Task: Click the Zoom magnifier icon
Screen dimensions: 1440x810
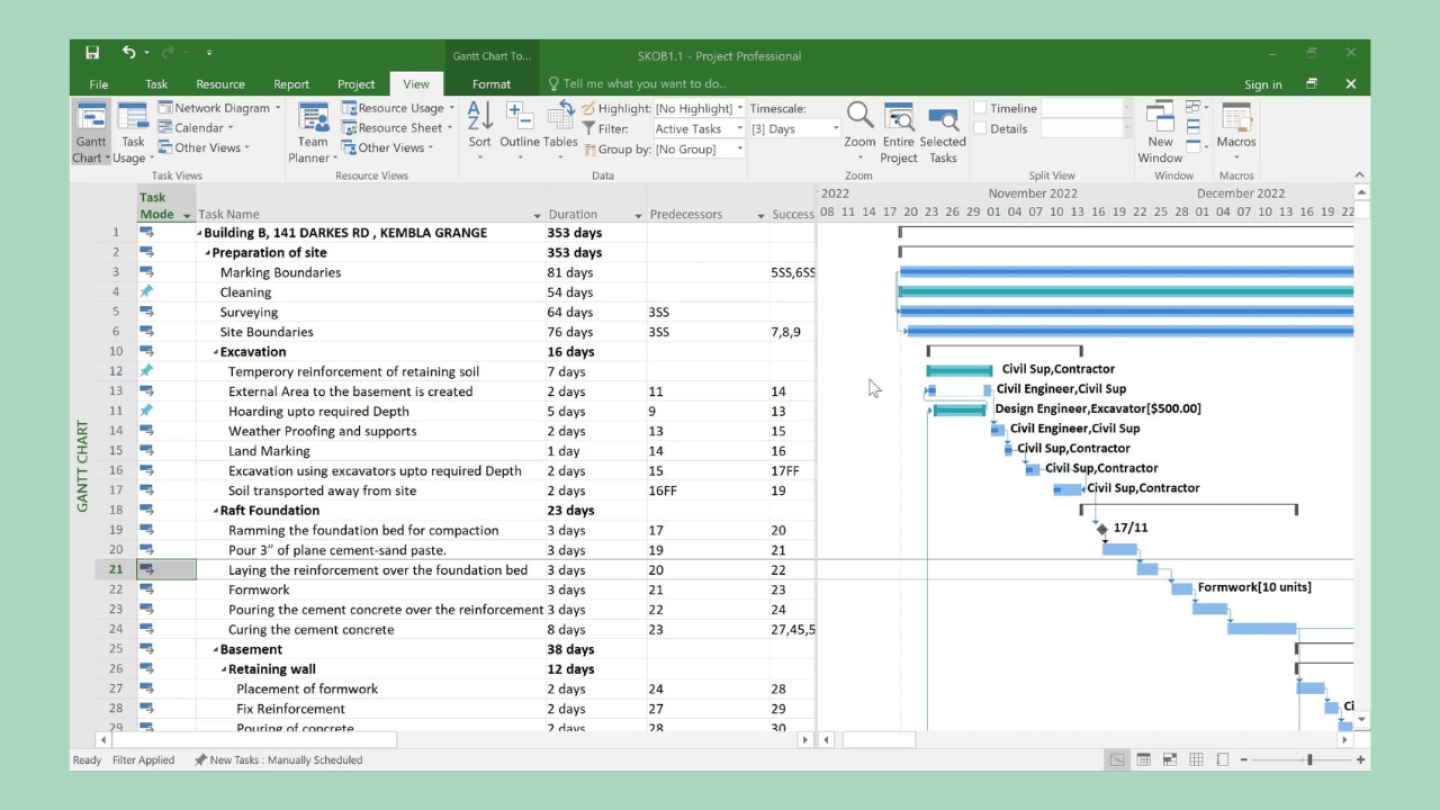Action: coord(859,117)
